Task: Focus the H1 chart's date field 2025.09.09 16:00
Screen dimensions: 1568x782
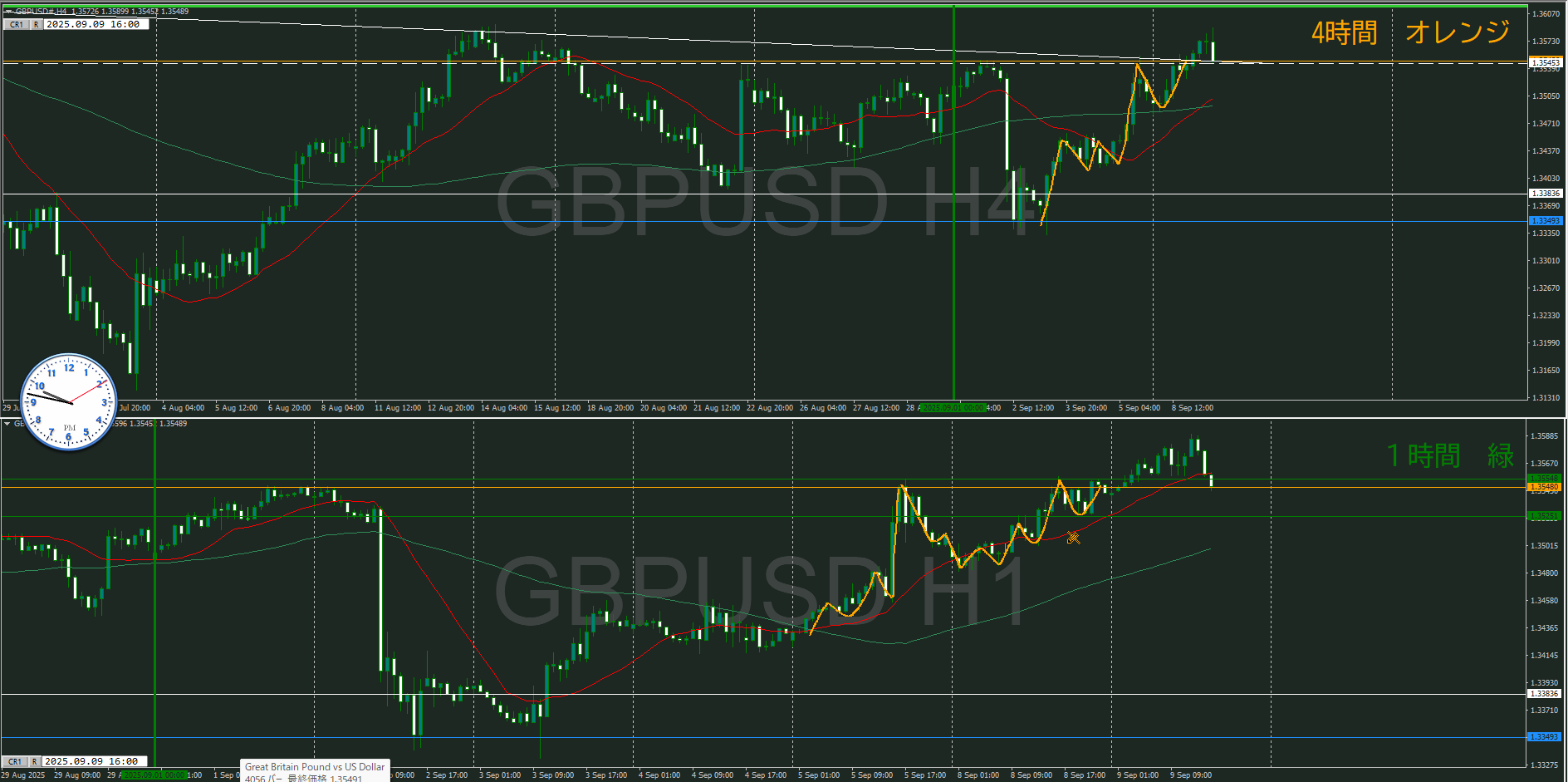Action: [95, 761]
